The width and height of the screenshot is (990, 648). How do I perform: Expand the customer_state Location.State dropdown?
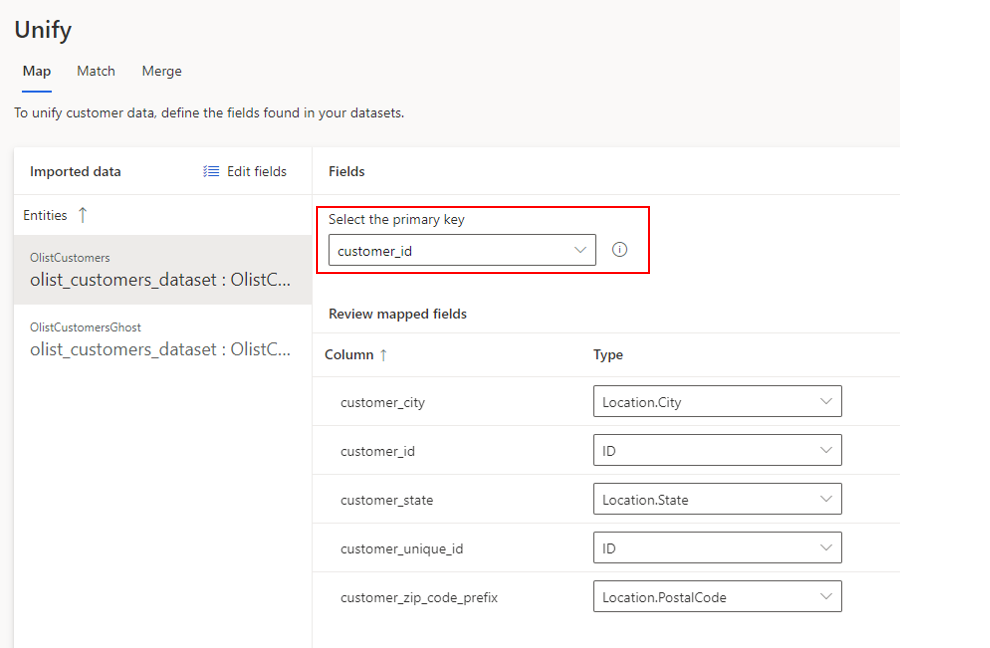tap(716, 500)
